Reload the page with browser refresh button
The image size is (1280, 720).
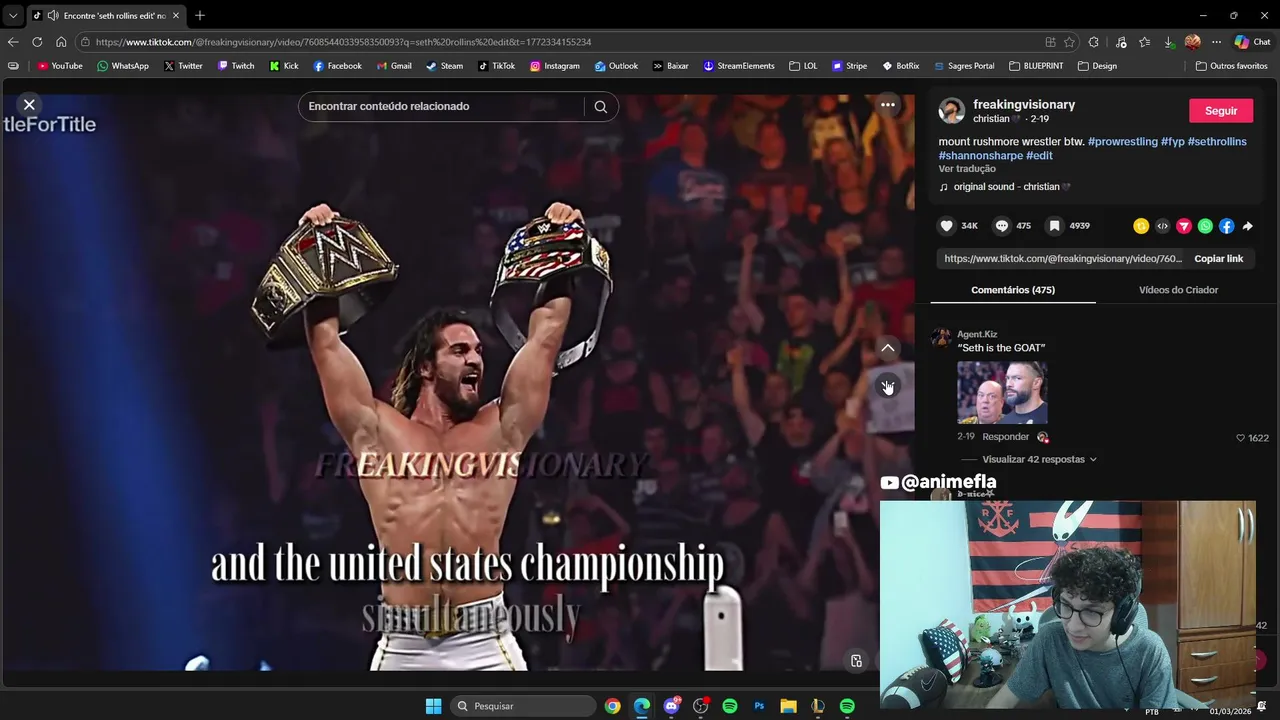click(x=37, y=42)
